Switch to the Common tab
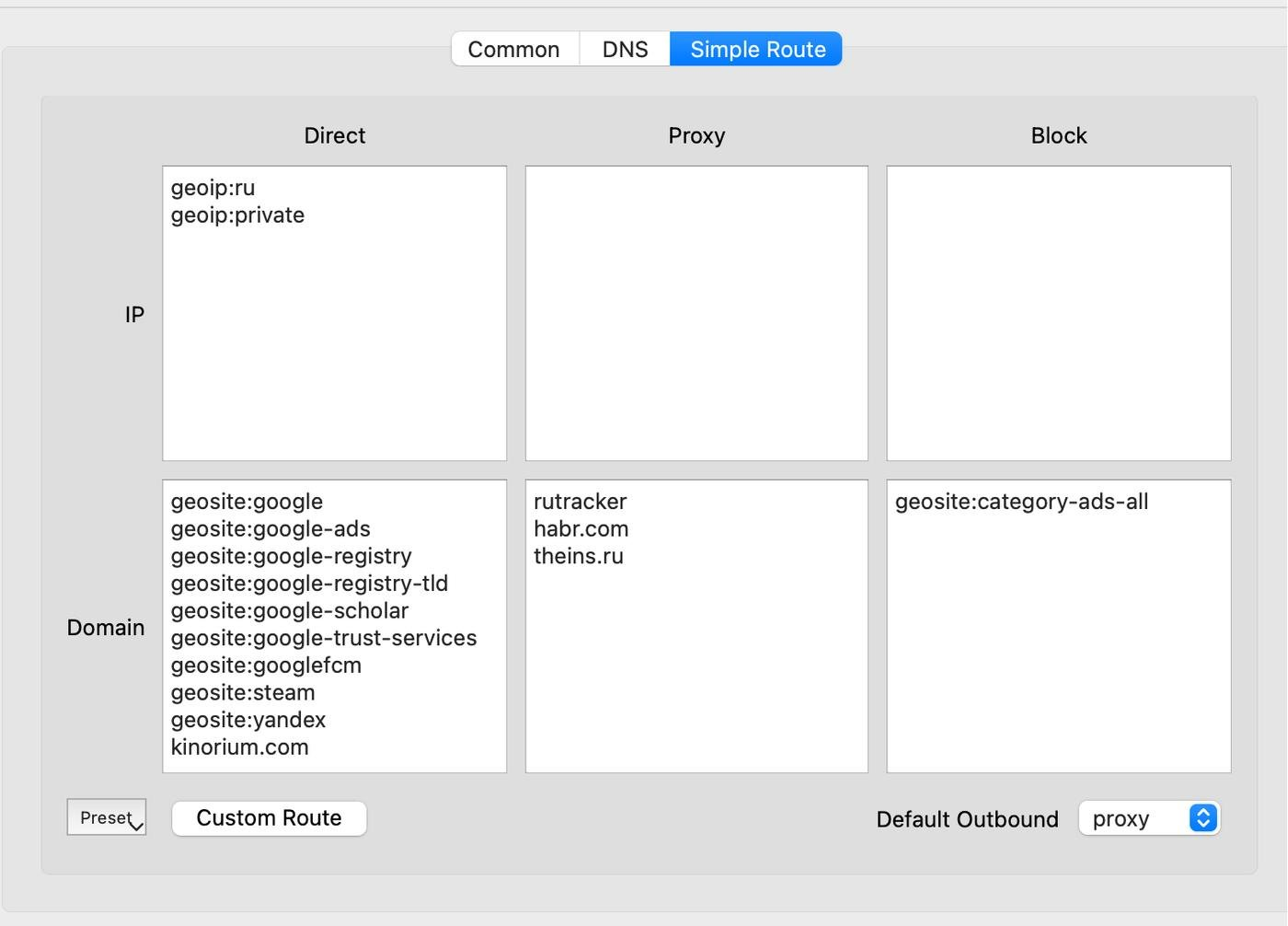The image size is (1288, 926). tap(513, 50)
